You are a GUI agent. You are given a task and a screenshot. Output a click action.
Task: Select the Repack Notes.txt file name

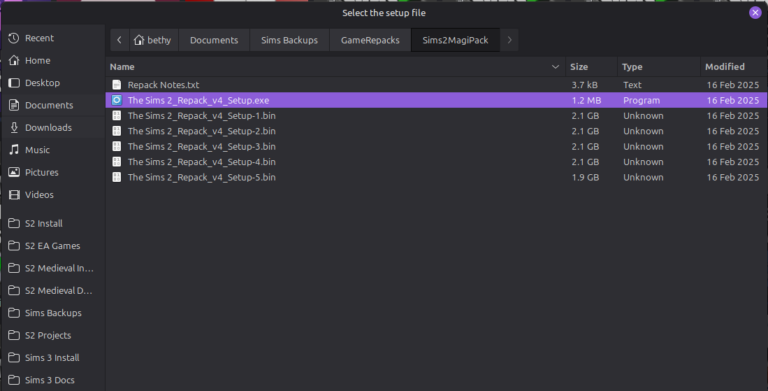click(x=164, y=85)
